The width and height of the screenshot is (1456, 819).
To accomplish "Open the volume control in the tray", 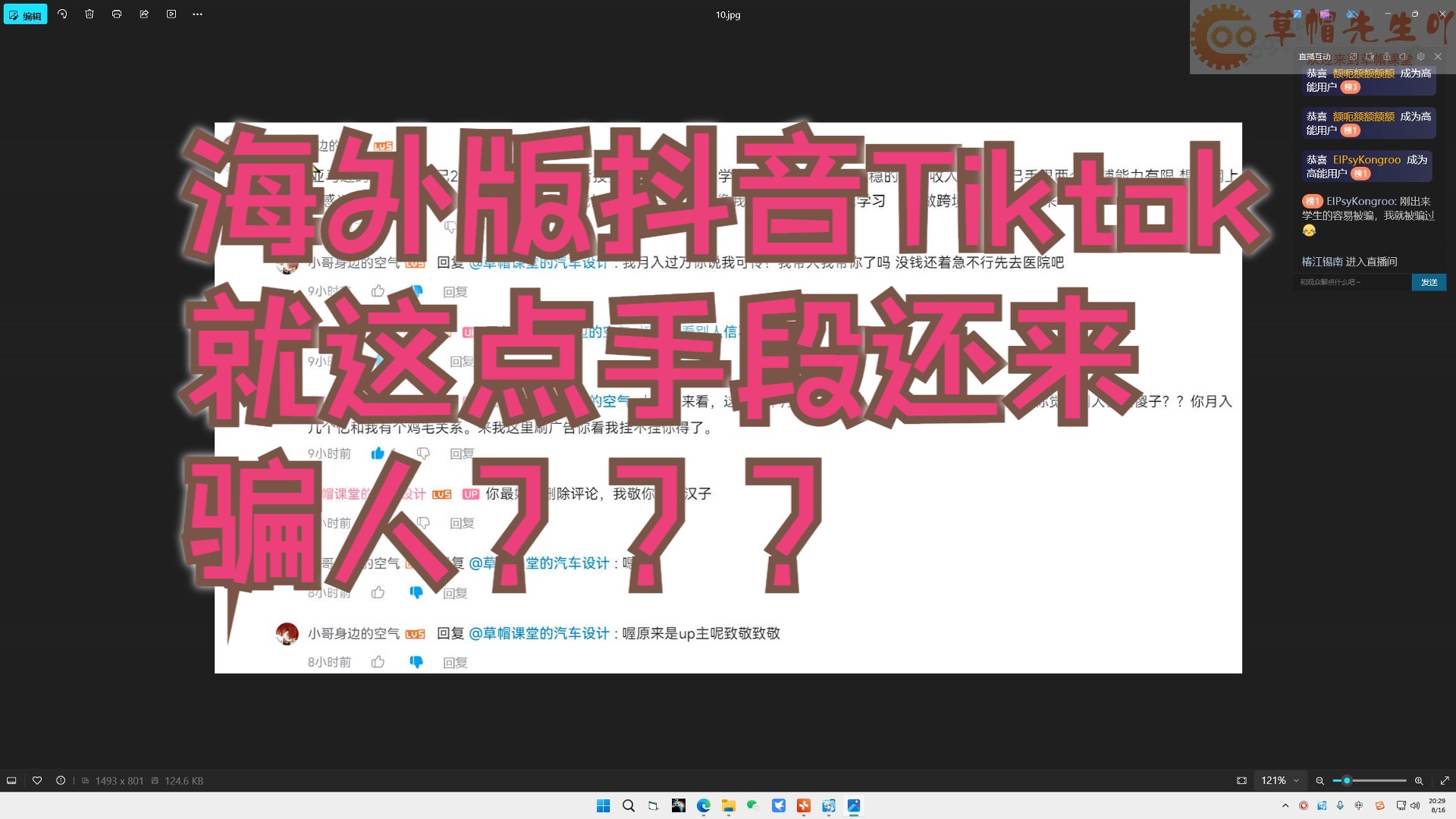I will (1415, 805).
